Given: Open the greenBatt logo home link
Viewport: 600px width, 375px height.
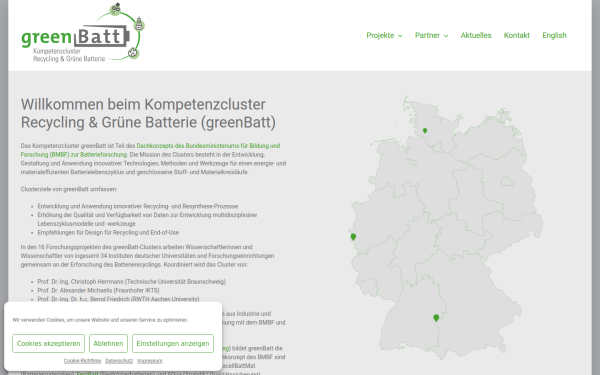Looking at the screenshot, I should click(83, 33).
